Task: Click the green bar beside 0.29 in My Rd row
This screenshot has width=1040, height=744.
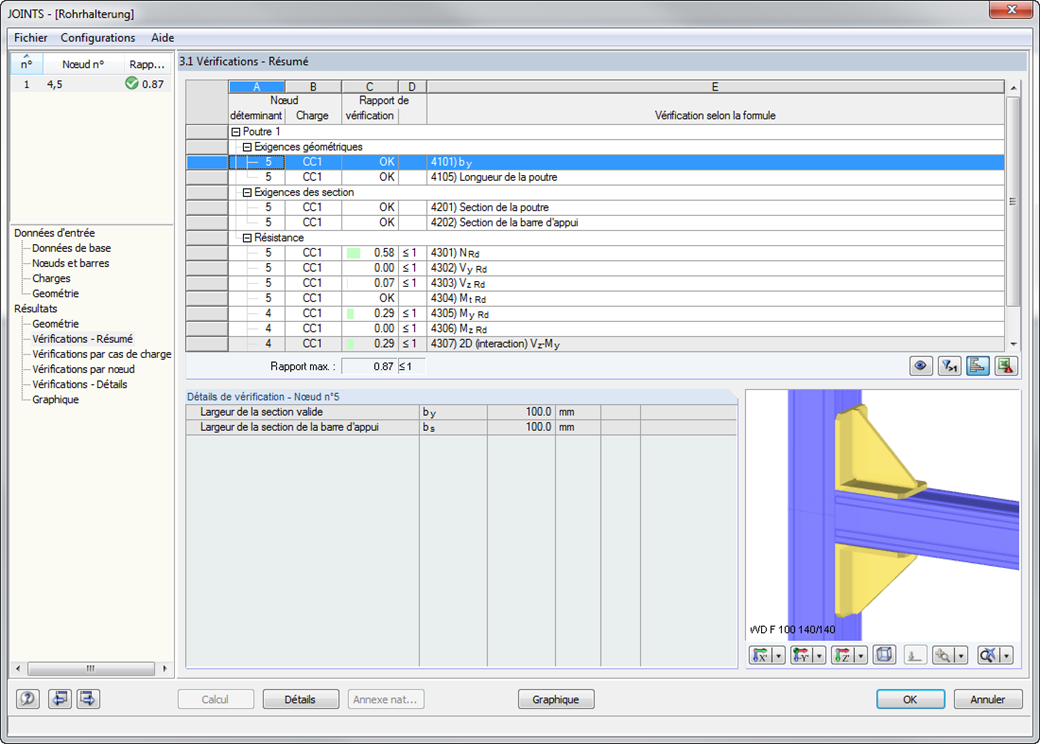Action: click(x=350, y=314)
